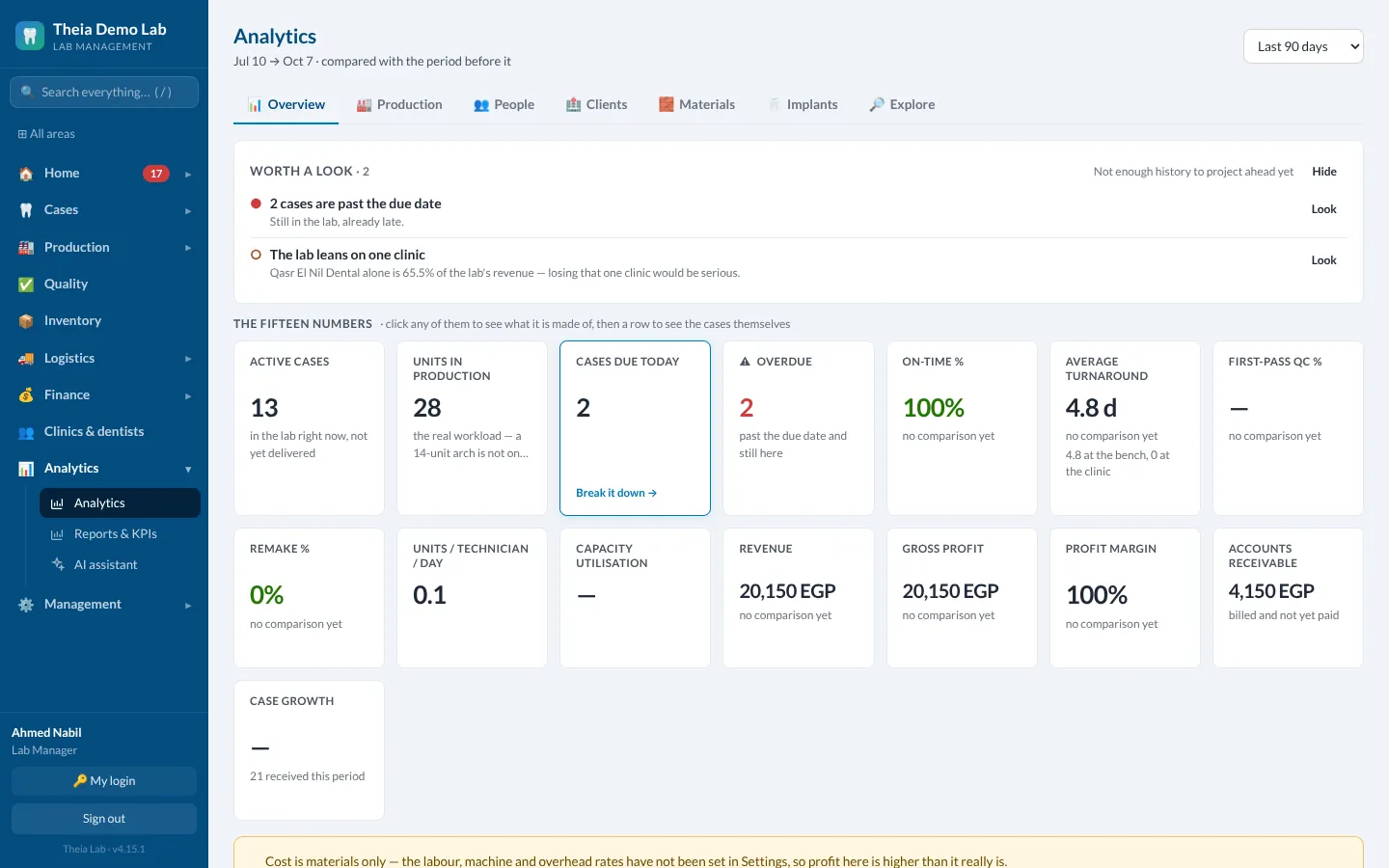Click the Inventory box icon
The image size is (1389, 868).
pos(26,321)
